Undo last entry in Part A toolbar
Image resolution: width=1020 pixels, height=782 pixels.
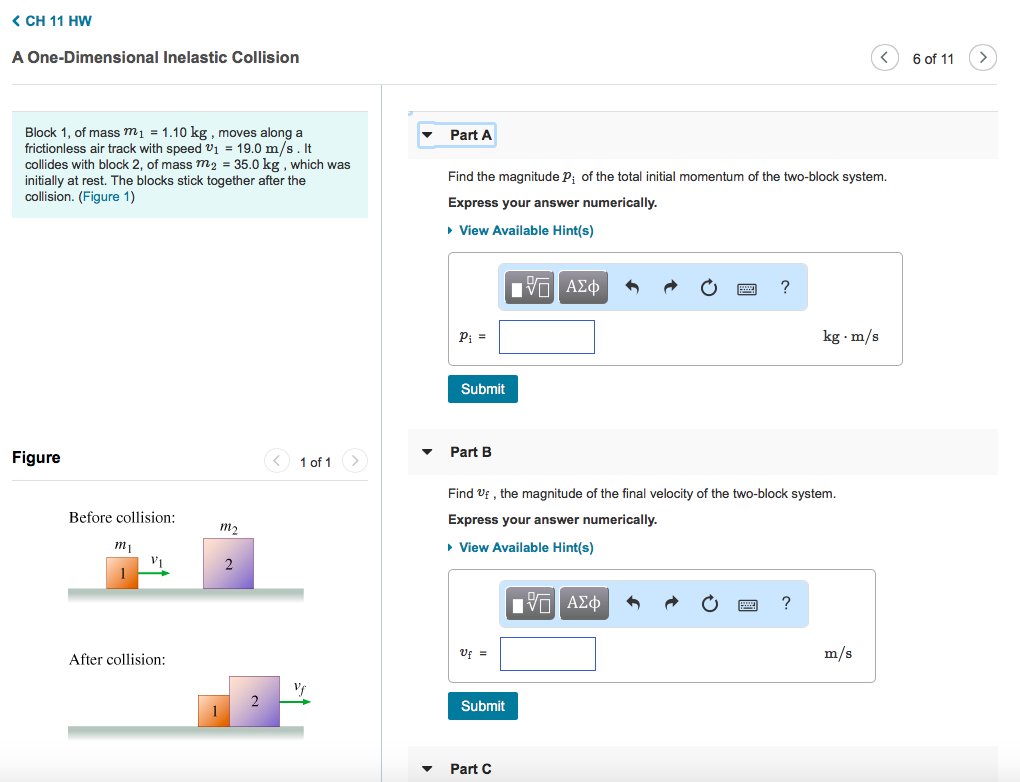tap(632, 288)
